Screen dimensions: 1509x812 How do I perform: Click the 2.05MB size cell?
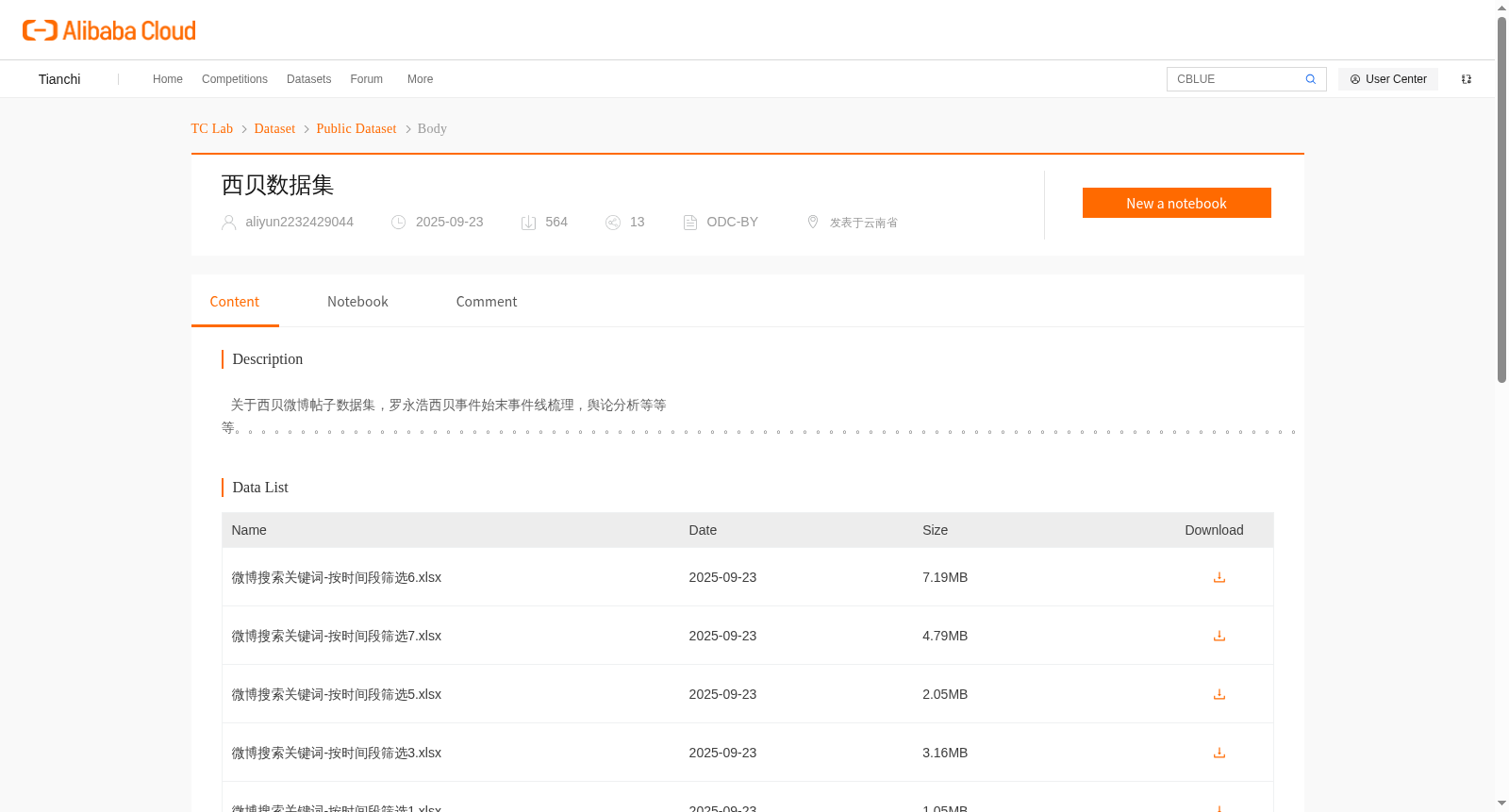tap(945, 694)
